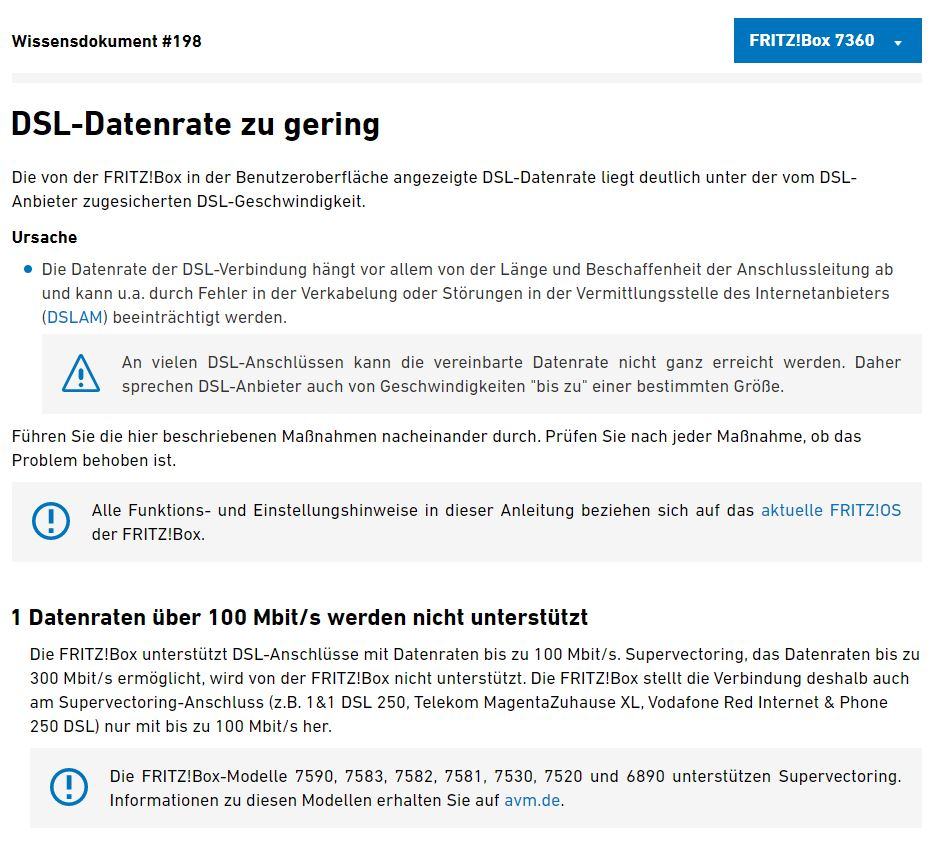The height and width of the screenshot is (843, 937).
Task: Click the text 'Die FRITZ!Box-Modelle 7590, 7583, 7582'
Action: pos(505,788)
